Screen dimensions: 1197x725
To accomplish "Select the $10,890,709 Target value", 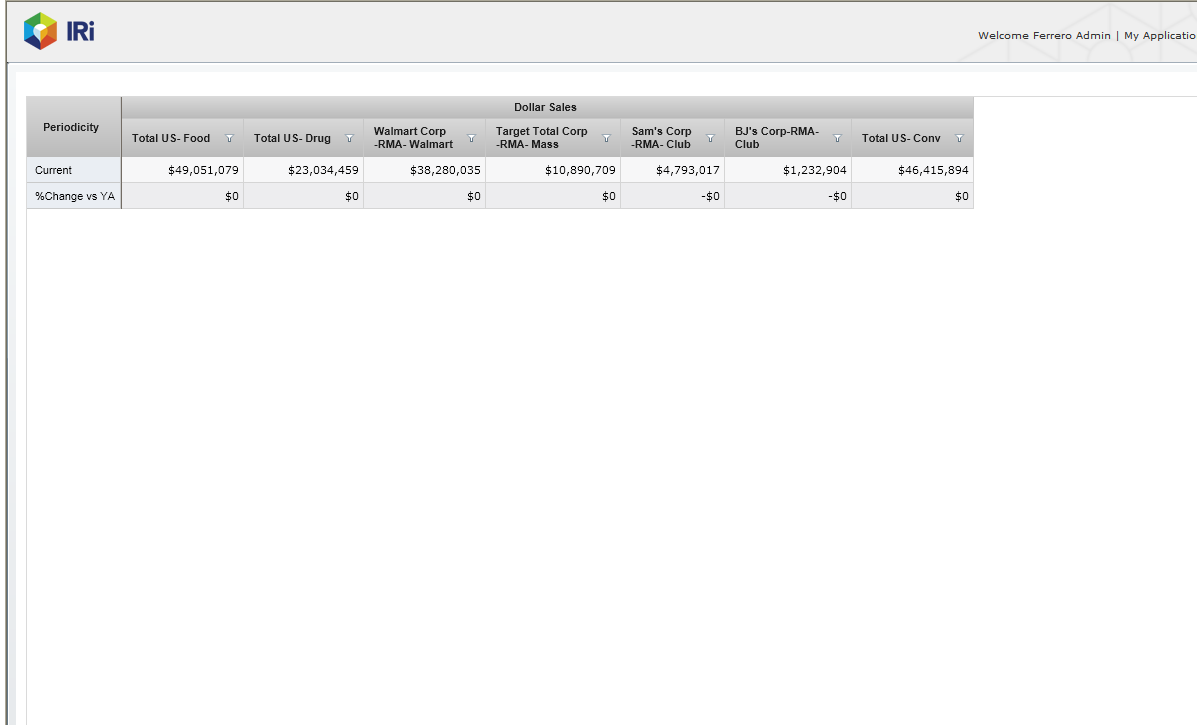I will (580, 170).
